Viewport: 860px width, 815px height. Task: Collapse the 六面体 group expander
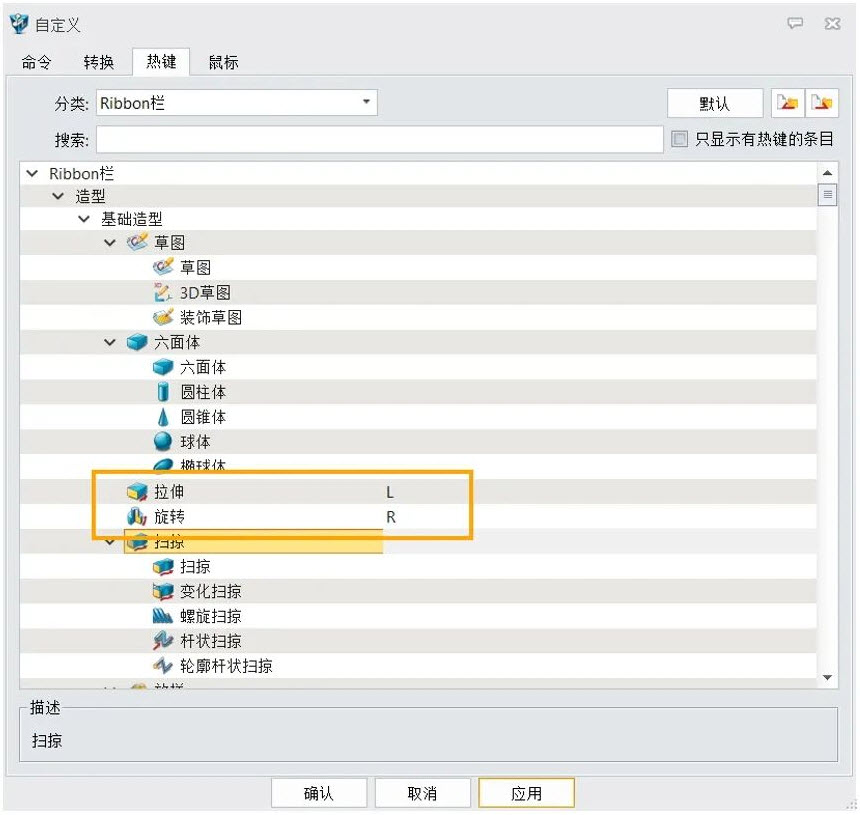click(110, 343)
